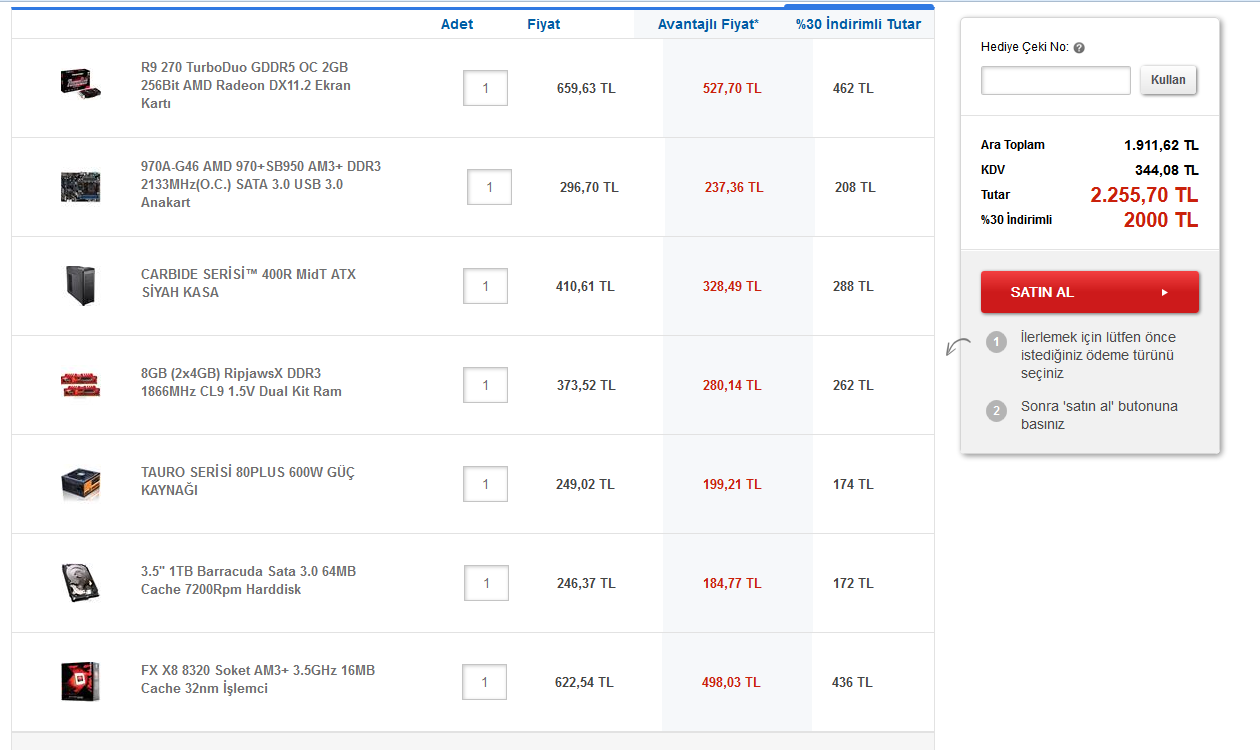Click quantity field for FX X8 8320 İşlemci

[484, 682]
